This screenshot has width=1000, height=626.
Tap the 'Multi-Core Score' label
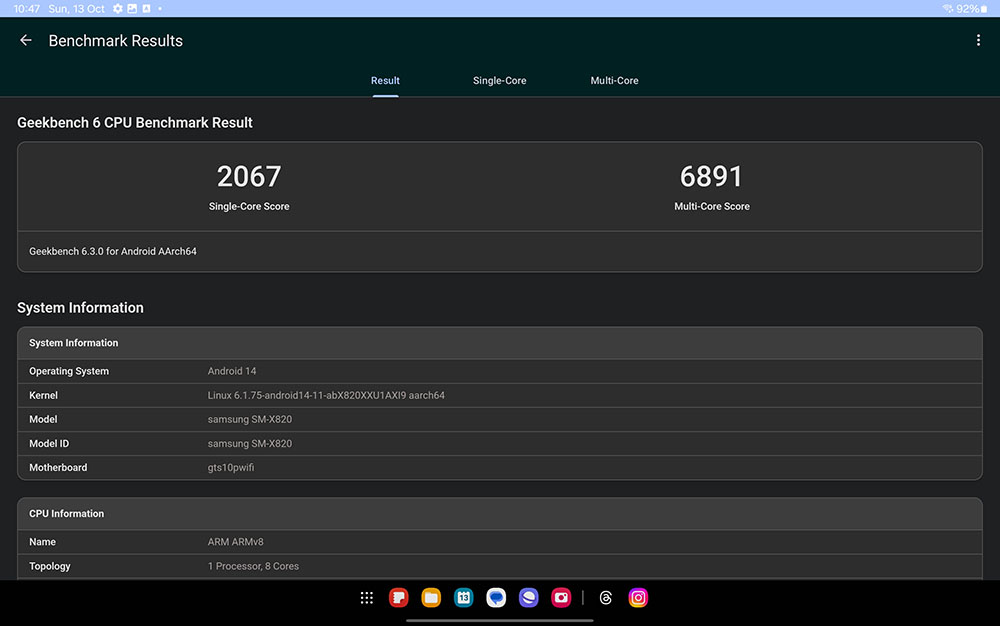point(712,207)
